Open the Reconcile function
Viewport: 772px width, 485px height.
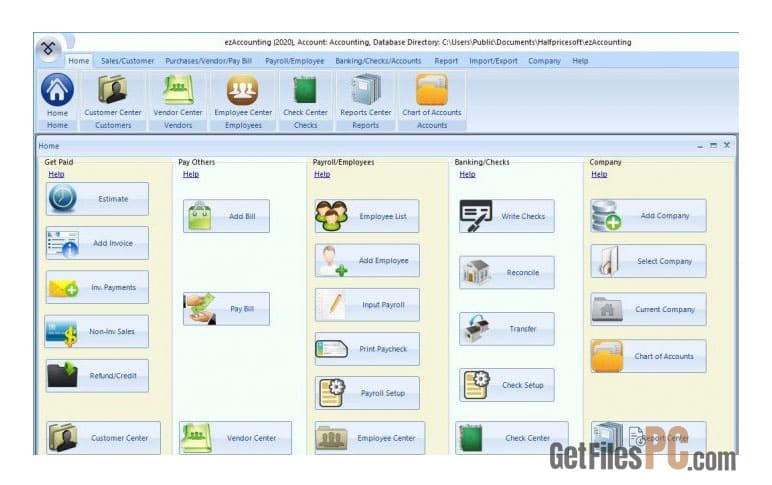(507, 272)
